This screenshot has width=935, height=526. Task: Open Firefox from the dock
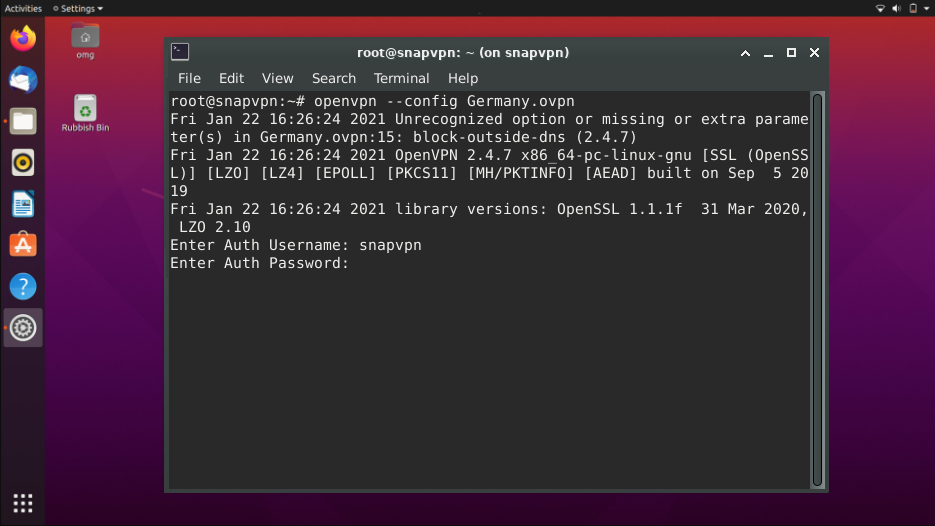(23, 39)
